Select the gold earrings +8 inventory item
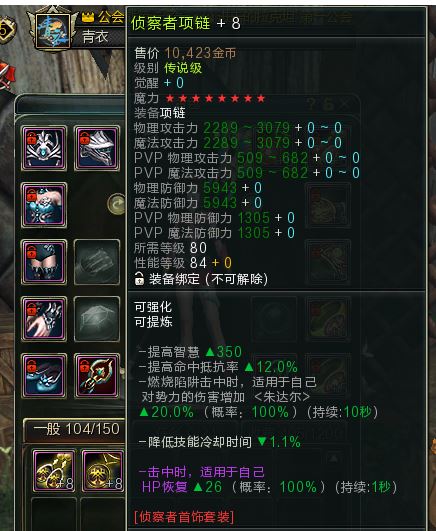 point(54,471)
